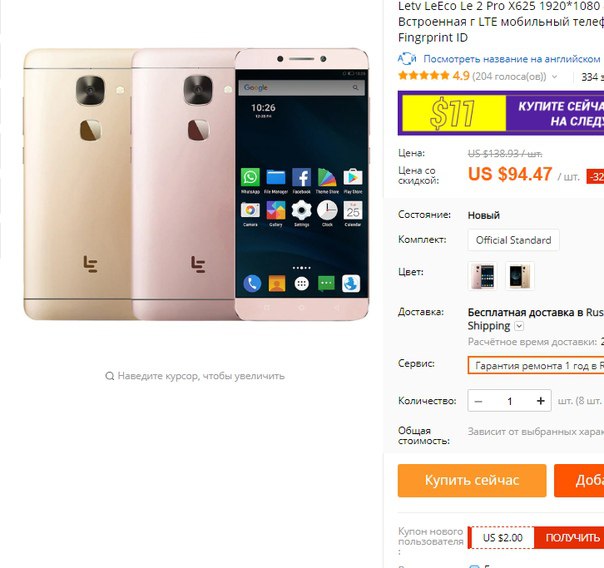The image size is (604, 568).
Task: Click the translate icon beside the English title link
Action: tap(407, 59)
